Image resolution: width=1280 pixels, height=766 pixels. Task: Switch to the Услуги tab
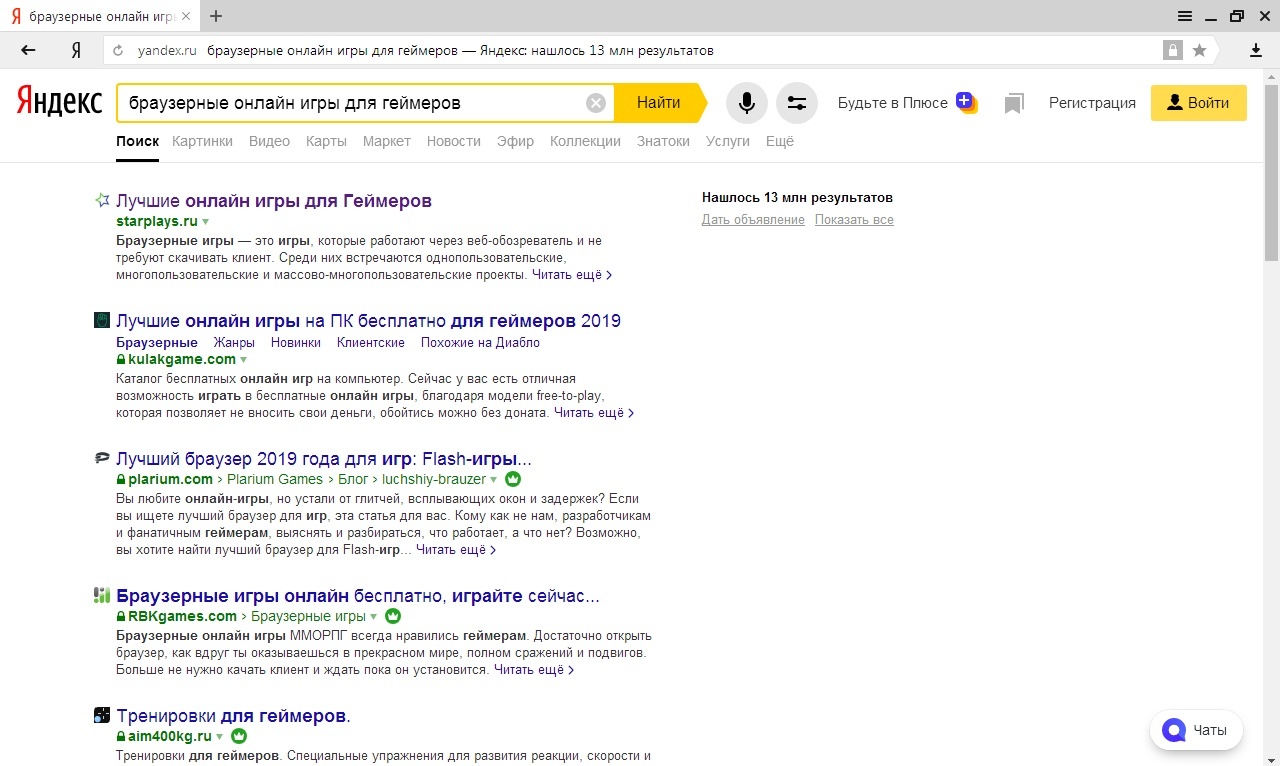(728, 141)
